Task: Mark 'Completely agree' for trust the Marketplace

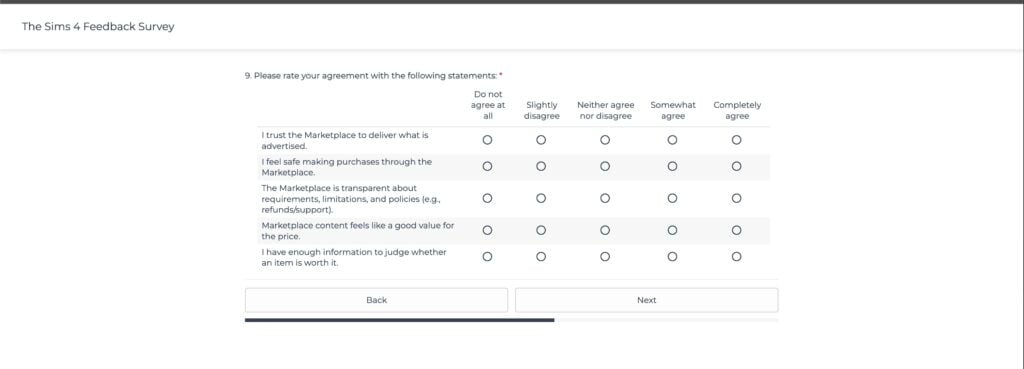Action: [736, 140]
